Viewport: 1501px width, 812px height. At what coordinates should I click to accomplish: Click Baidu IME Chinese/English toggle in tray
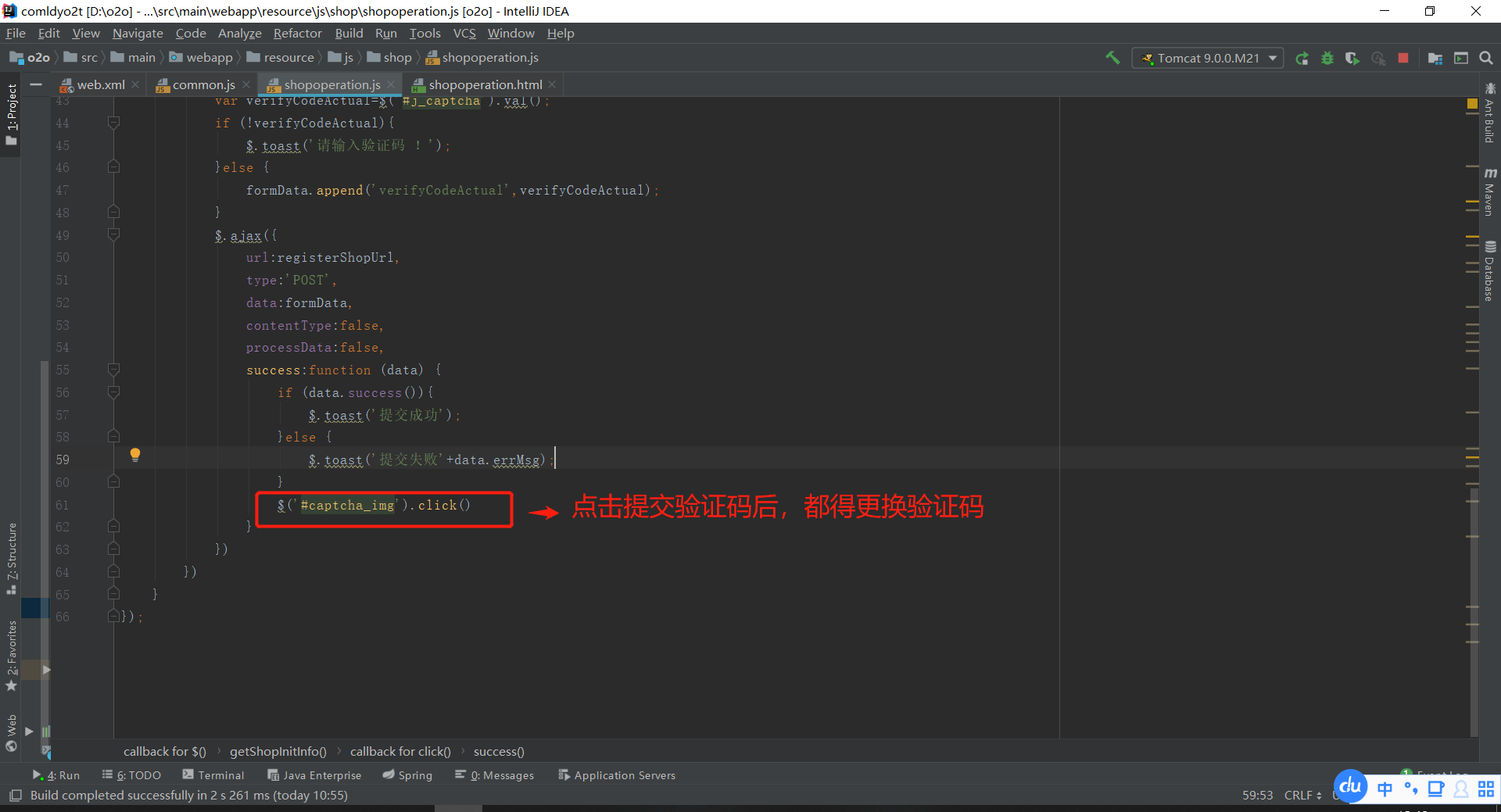[x=1385, y=789]
